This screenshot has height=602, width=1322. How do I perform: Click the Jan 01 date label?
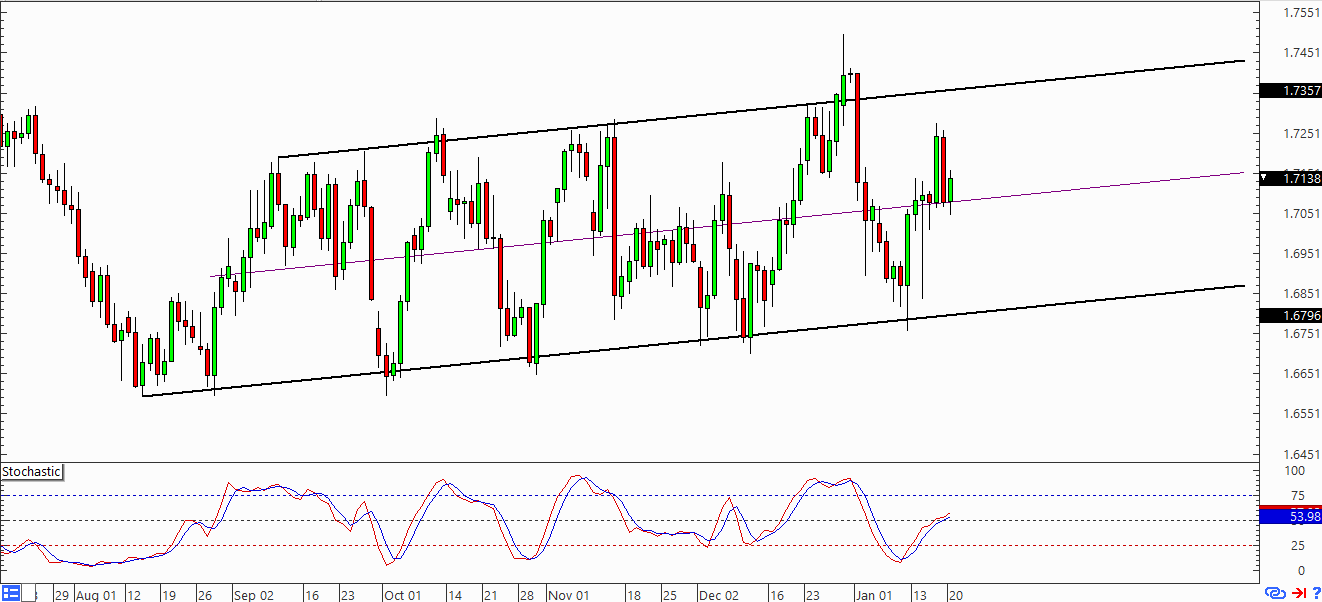coord(876,594)
